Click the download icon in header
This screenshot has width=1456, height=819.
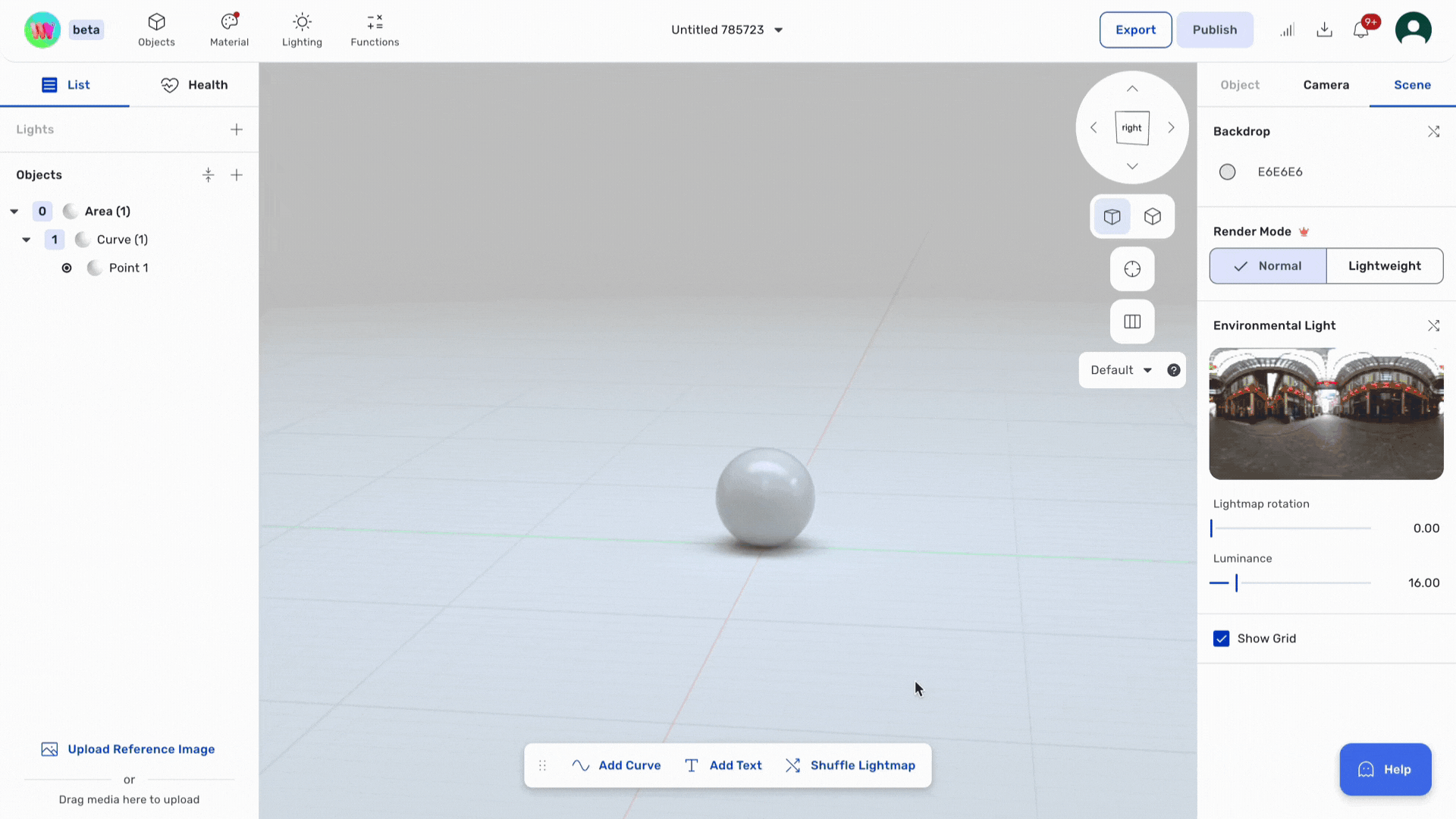[x=1324, y=30]
